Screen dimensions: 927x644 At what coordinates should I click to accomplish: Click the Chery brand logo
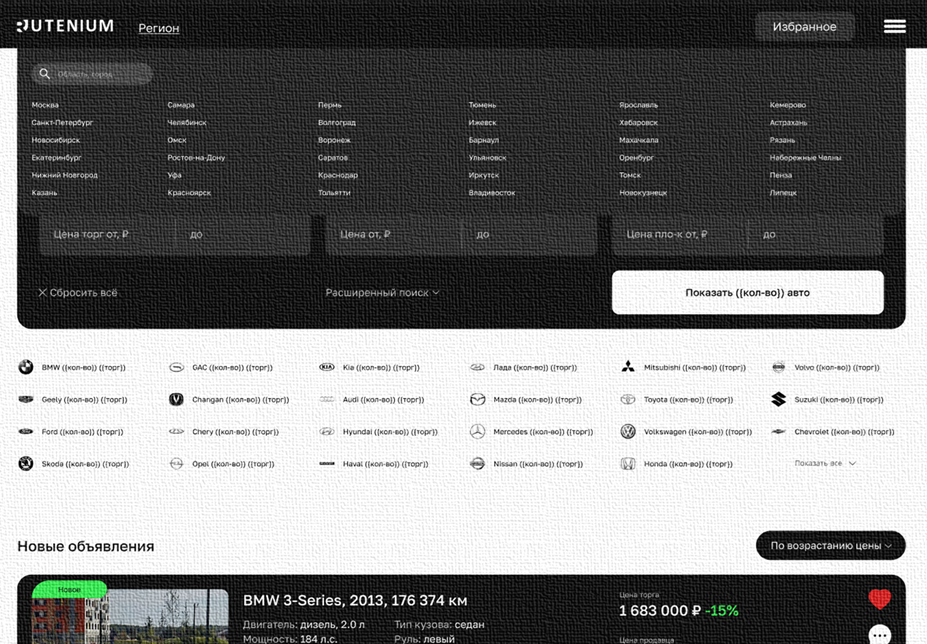(x=176, y=432)
